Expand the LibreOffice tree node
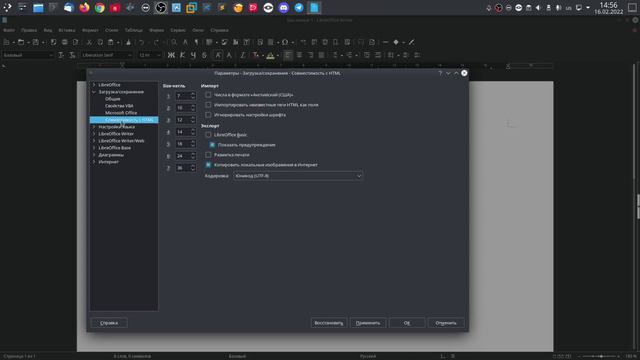The width and height of the screenshot is (640, 360). click(94, 85)
